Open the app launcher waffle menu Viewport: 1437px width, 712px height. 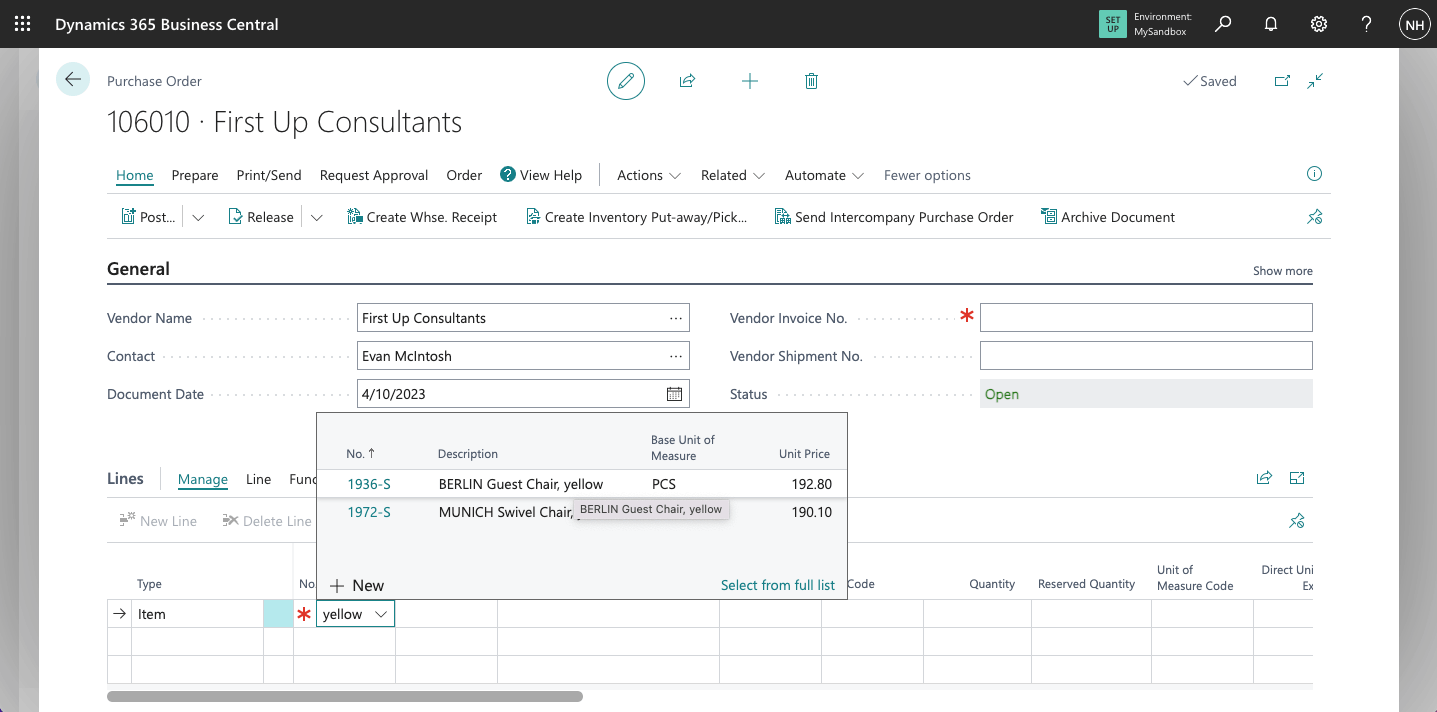coord(22,24)
